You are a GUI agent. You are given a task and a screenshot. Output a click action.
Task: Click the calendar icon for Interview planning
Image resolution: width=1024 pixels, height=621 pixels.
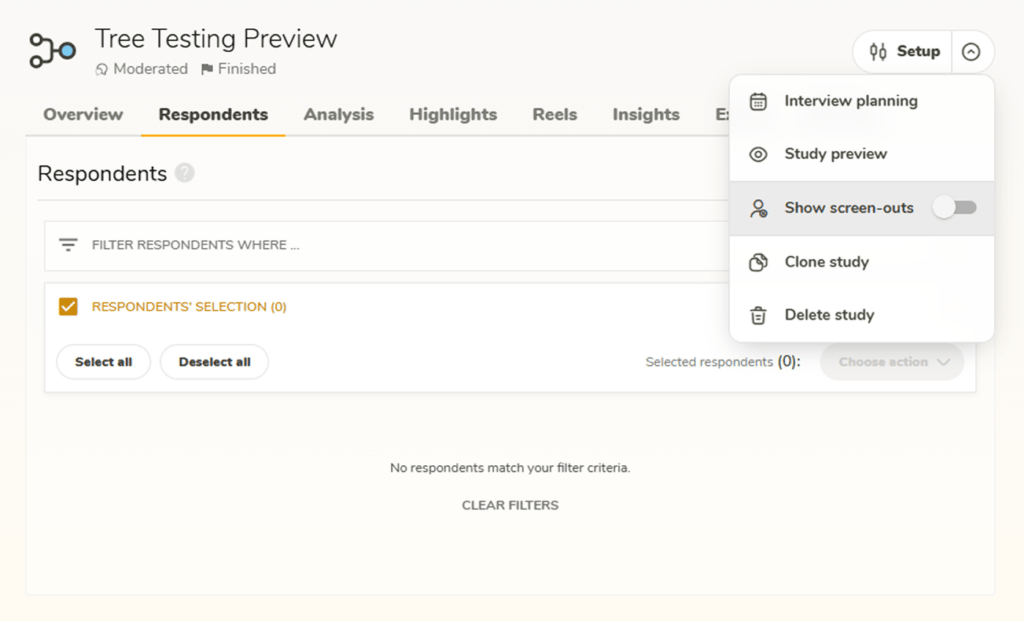(759, 101)
